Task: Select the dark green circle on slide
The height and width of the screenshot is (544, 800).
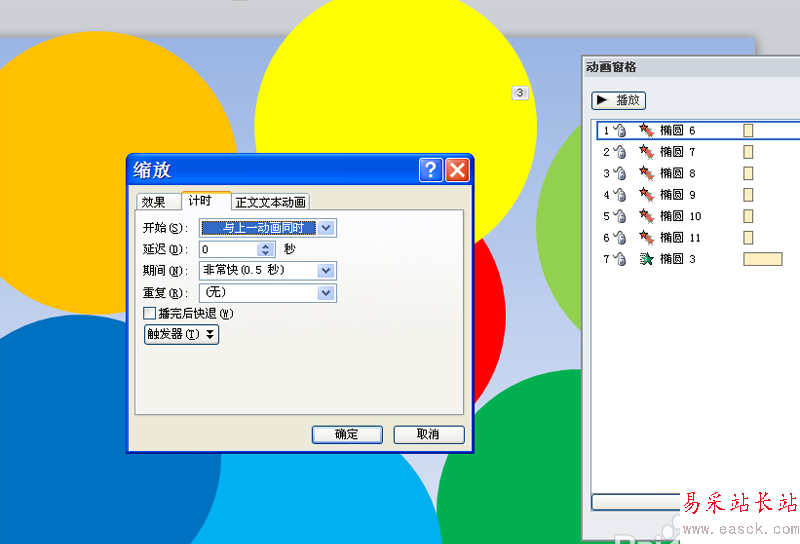Action: tap(510, 459)
